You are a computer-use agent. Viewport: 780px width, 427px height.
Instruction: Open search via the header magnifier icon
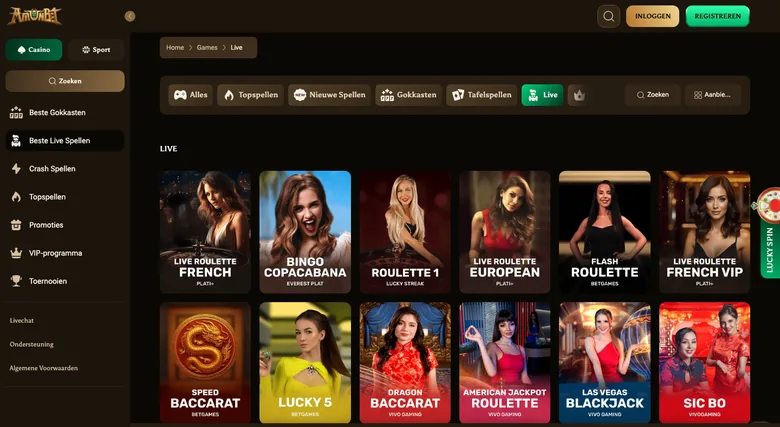pyautogui.click(x=608, y=16)
